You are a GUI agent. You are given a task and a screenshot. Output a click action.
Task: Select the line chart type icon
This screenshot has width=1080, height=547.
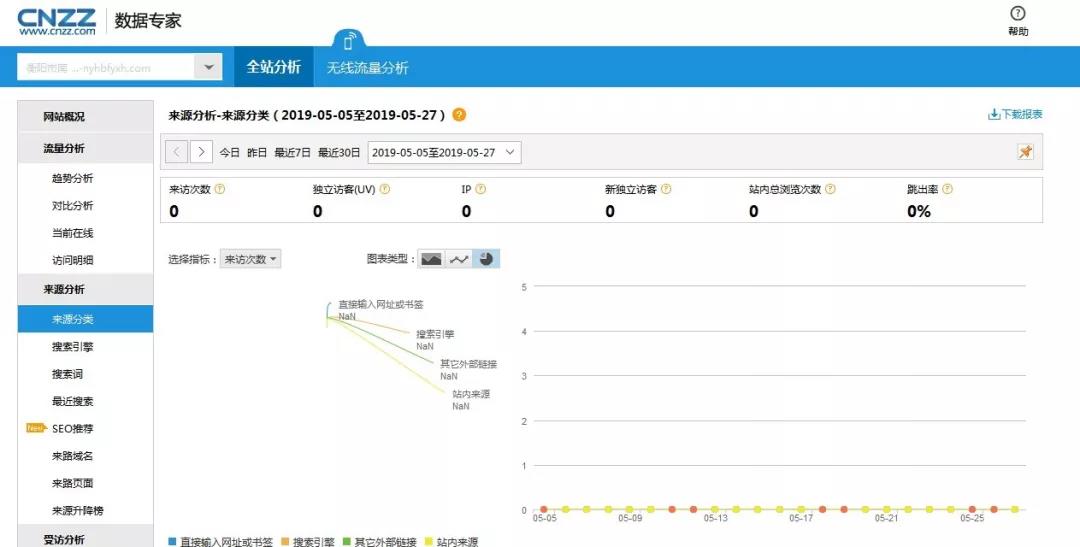(x=458, y=259)
